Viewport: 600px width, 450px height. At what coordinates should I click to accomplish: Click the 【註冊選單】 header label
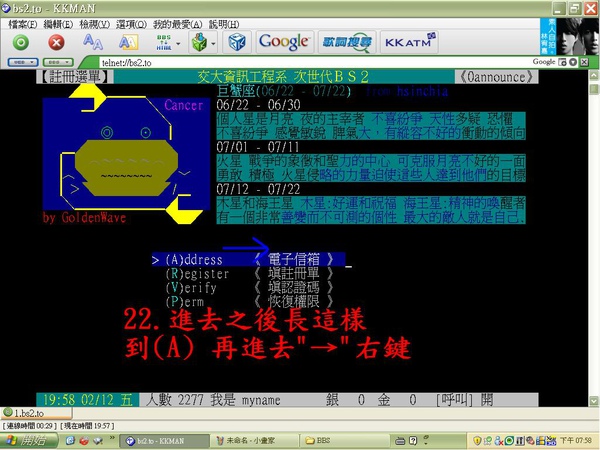[x=75, y=77]
